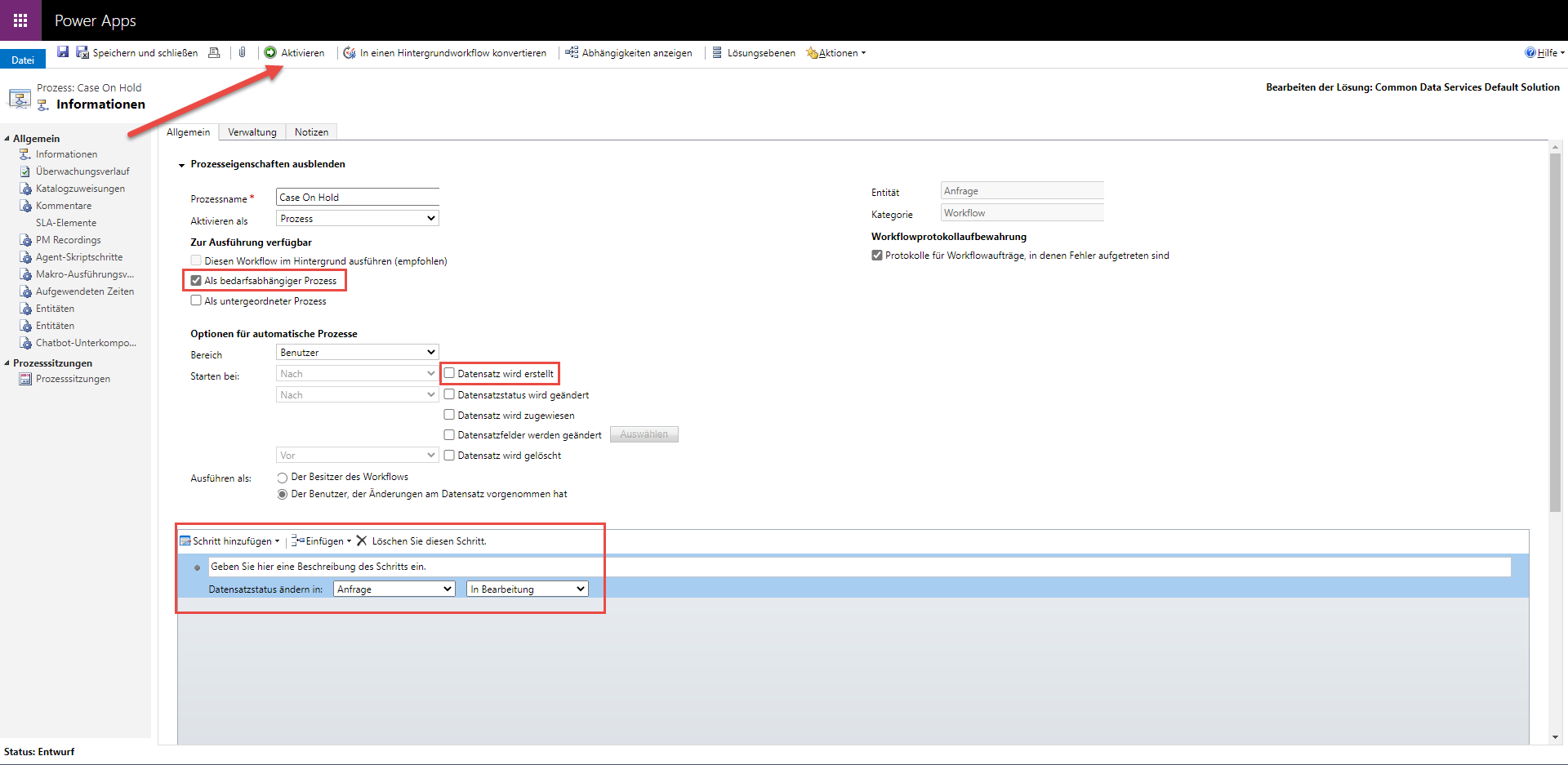
Task: Check Datensatz wird zugewiesen
Action: pos(449,415)
